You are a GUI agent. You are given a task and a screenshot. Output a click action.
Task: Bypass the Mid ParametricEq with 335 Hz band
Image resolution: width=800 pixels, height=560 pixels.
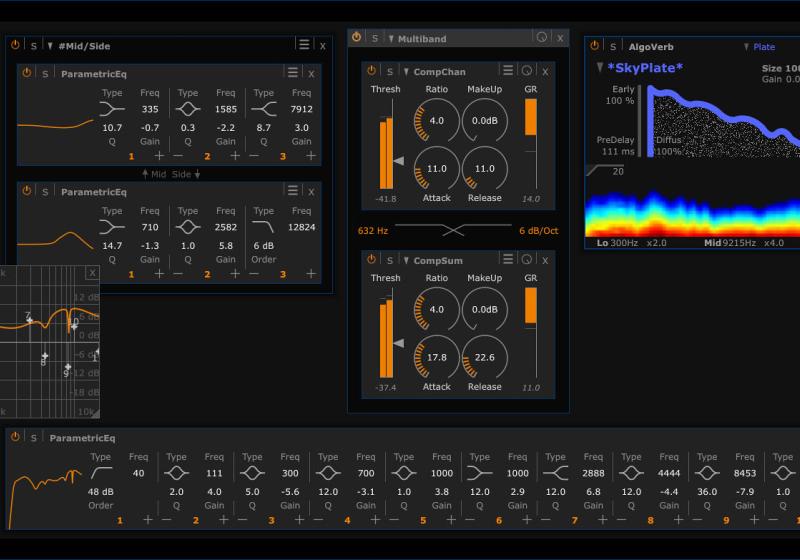point(27,73)
